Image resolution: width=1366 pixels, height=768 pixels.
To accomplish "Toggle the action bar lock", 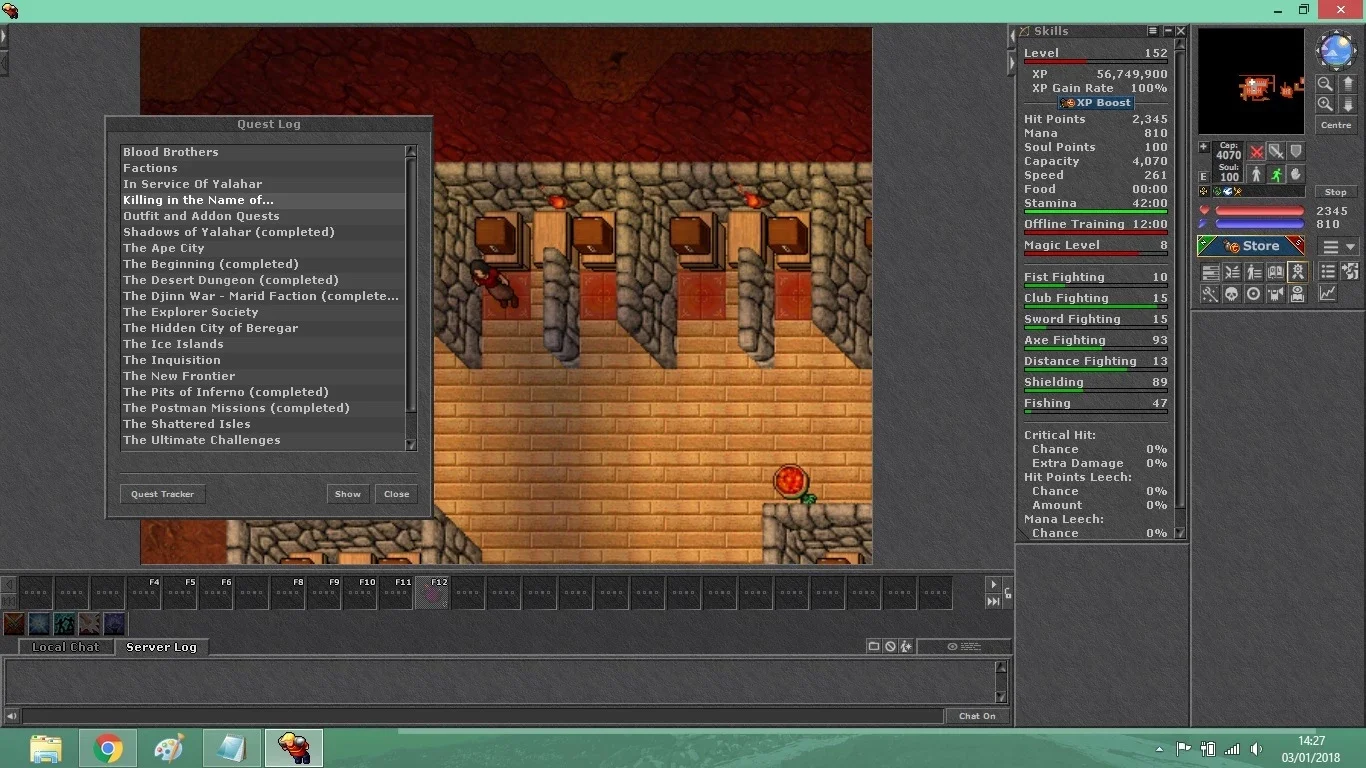I will 1008,593.
